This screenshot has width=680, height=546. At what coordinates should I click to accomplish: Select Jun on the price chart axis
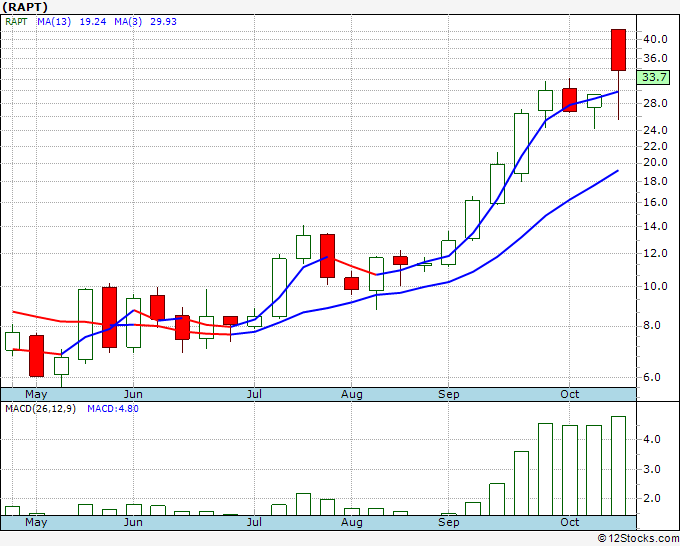click(133, 394)
